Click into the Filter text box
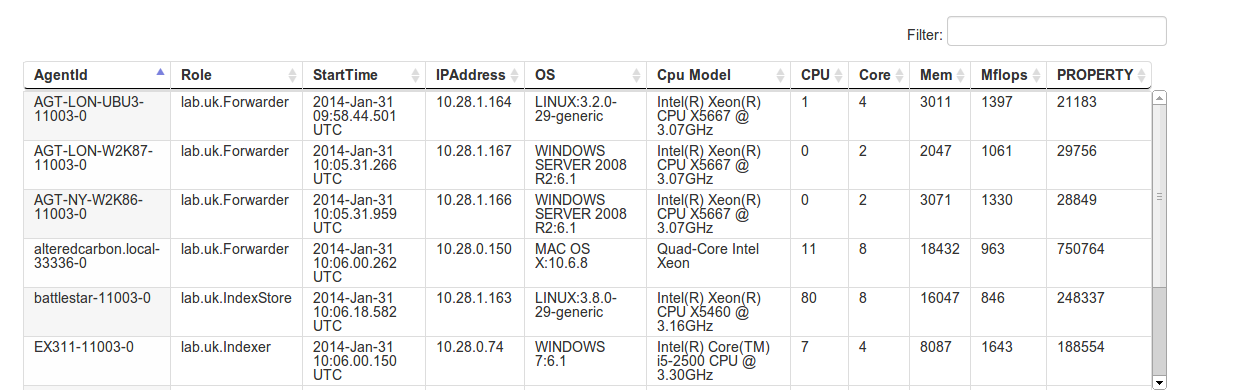The image size is (1257, 391). [1056, 31]
